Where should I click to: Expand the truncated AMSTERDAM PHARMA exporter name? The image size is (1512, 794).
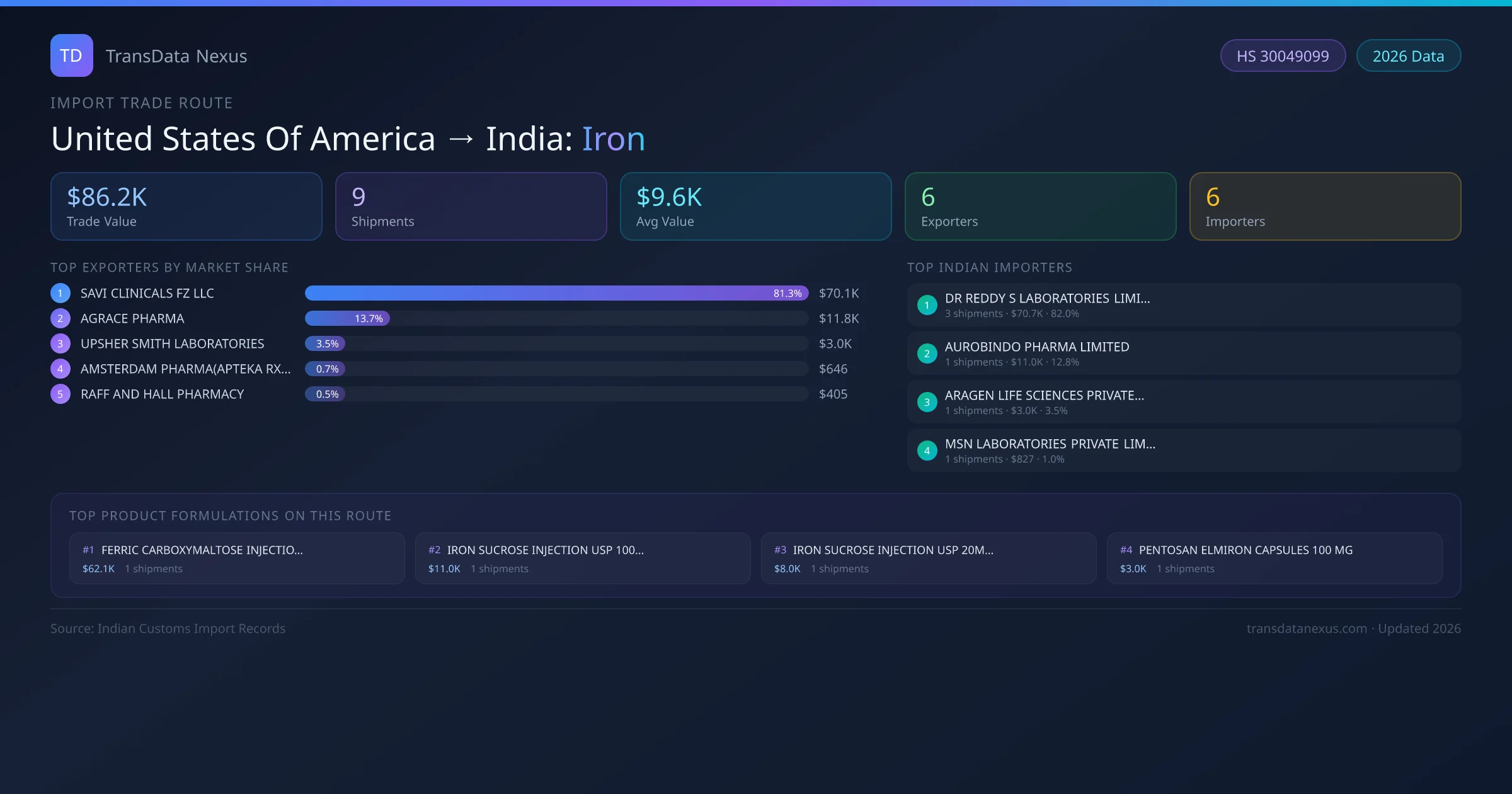click(x=185, y=369)
